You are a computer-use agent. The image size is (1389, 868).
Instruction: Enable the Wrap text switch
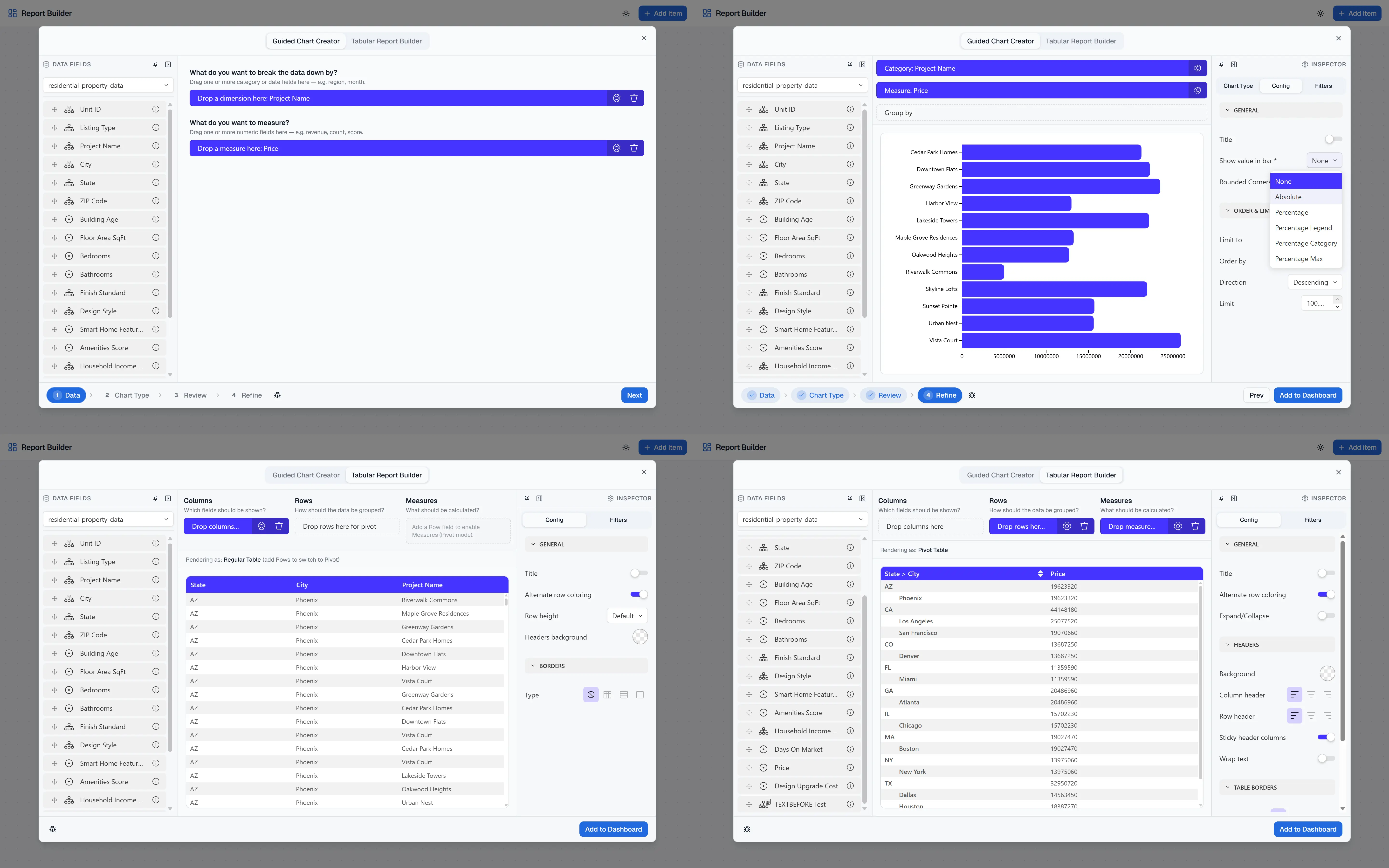tap(1326, 758)
